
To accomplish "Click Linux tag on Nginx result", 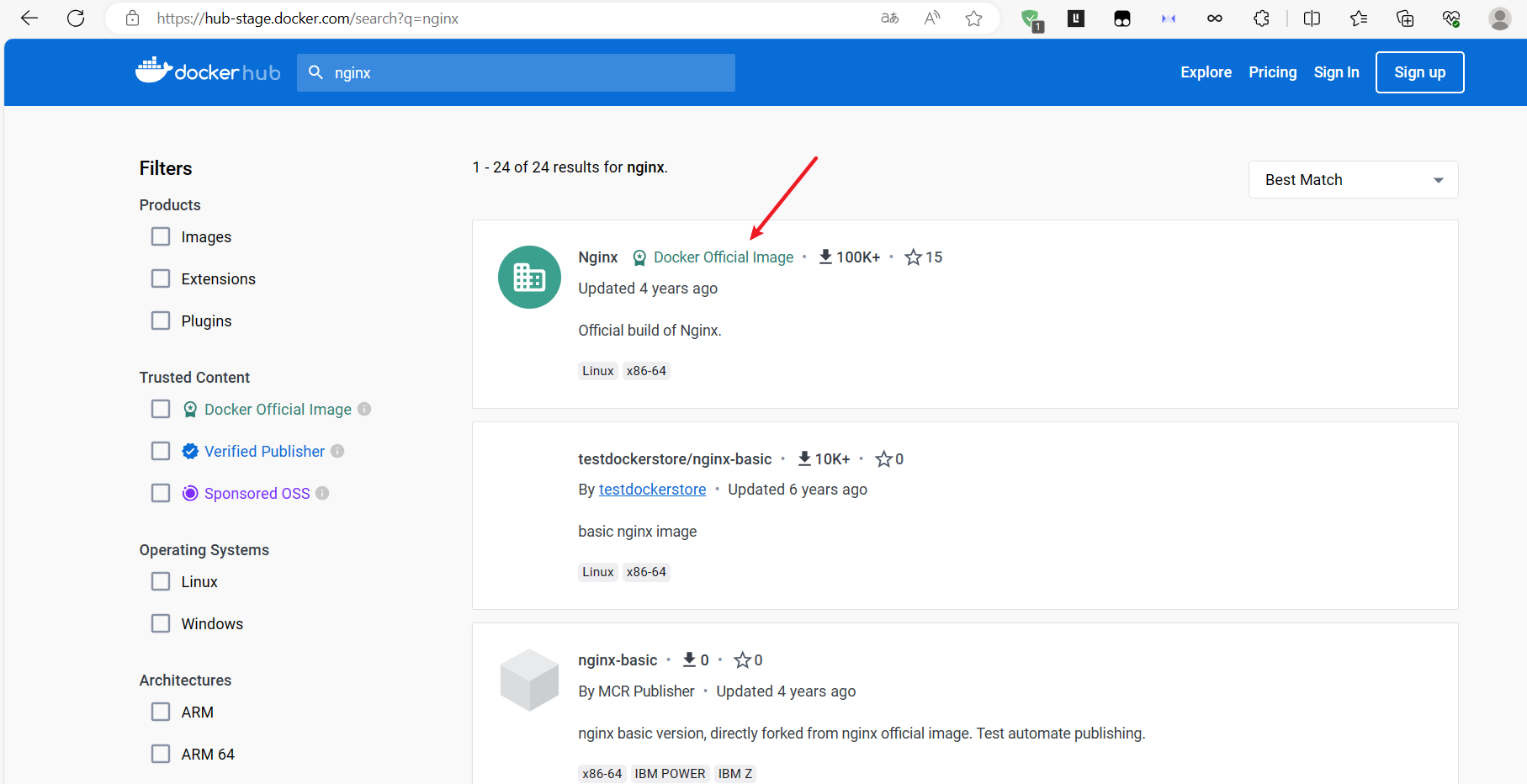I will coord(598,371).
